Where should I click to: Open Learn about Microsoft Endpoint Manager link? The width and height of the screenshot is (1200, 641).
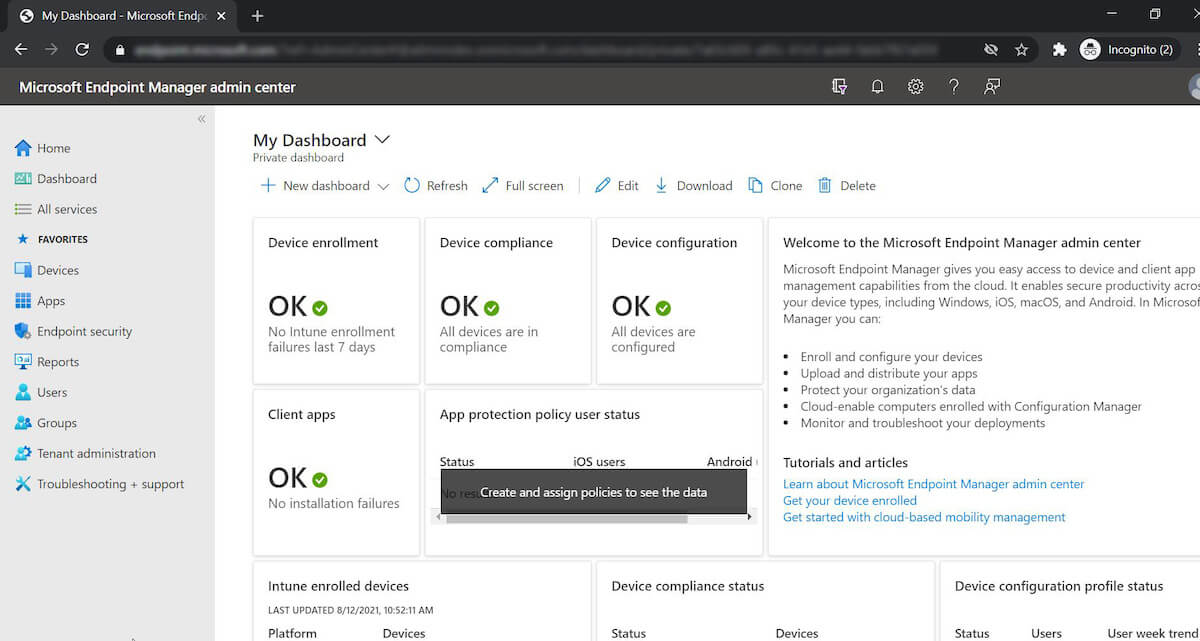click(x=934, y=484)
